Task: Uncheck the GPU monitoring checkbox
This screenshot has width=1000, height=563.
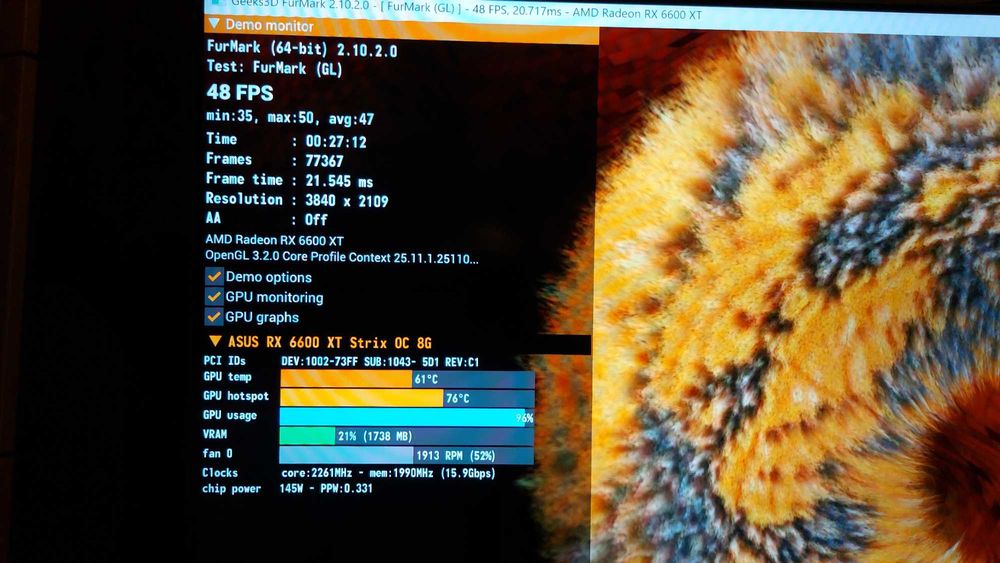Action: (214, 296)
